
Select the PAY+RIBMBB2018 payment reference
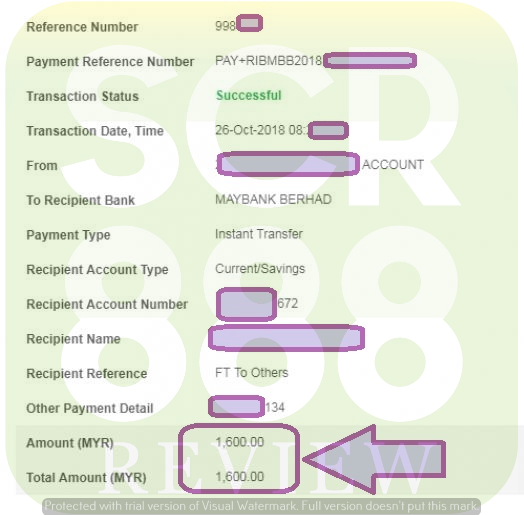click(315, 61)
